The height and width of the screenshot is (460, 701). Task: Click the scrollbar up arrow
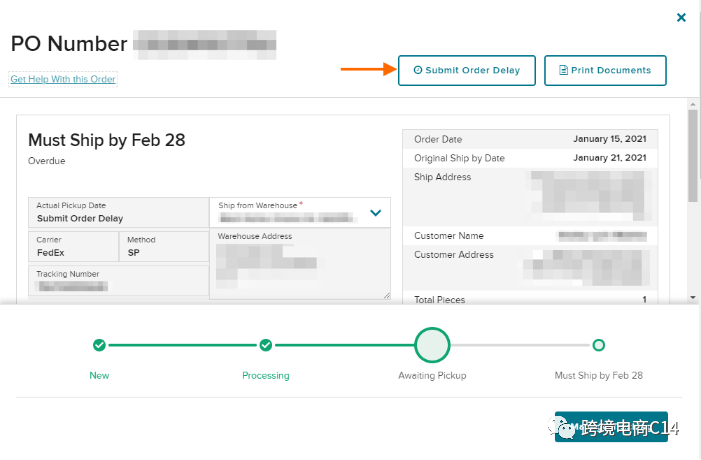[x=691, y=103]
